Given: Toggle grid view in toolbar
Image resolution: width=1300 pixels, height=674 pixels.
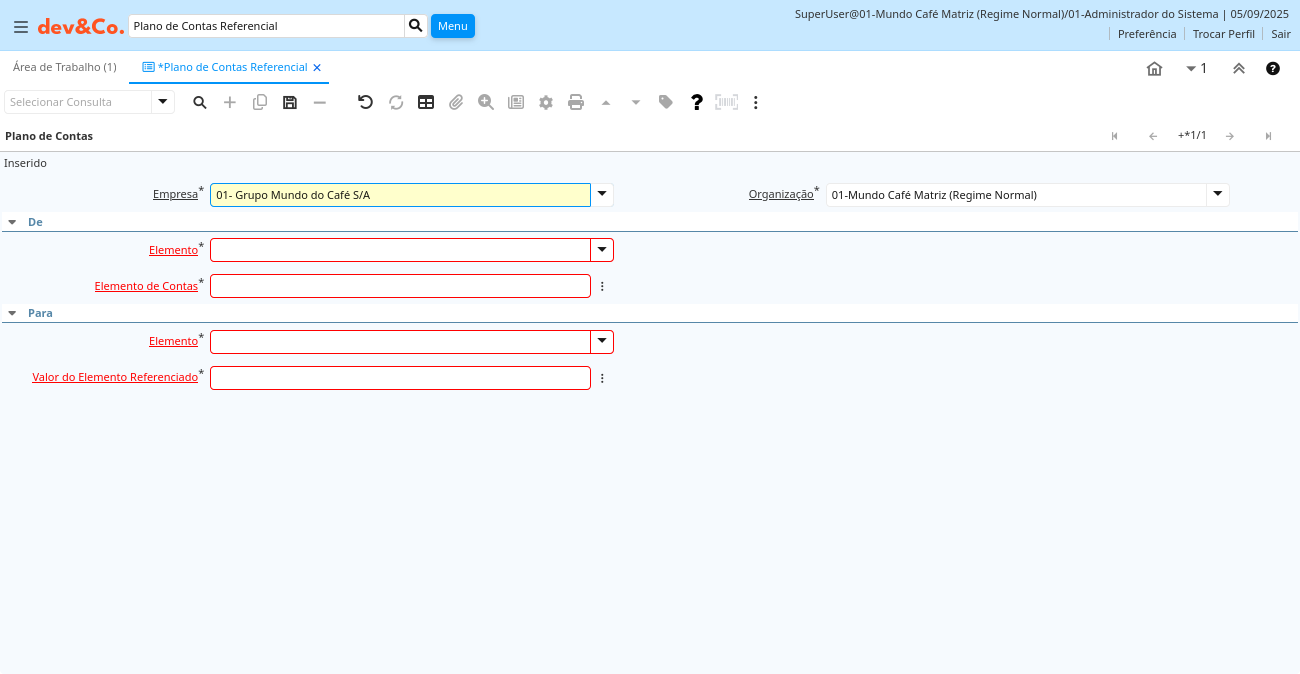Looking at the screenshot, I should 426,102.
